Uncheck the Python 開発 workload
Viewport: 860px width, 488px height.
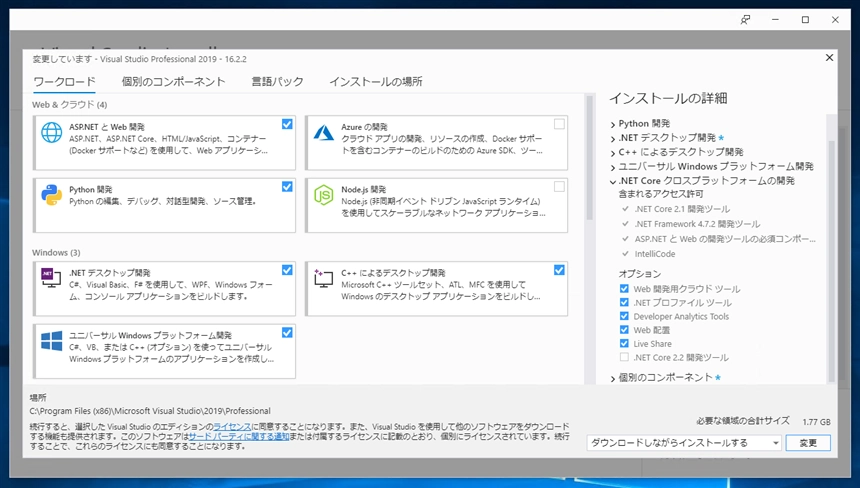(x=287, y=187)
